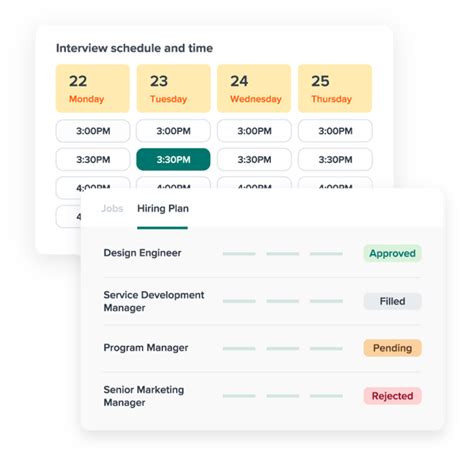Choose the 24 Wednesday date card
Image resolution: width=474 pixels, height=474 pixels.
(254, 88)
